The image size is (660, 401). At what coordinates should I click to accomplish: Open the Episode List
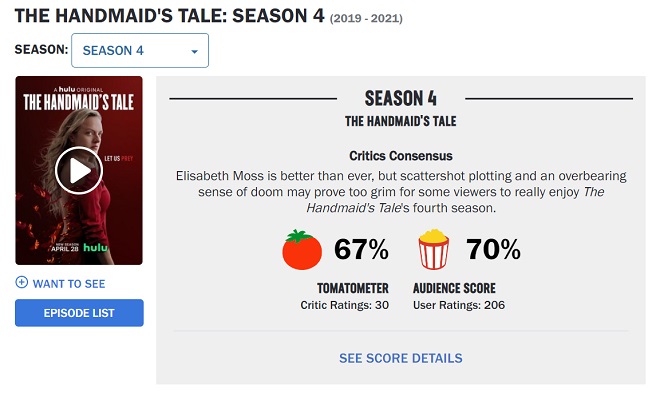click(79, 313)
